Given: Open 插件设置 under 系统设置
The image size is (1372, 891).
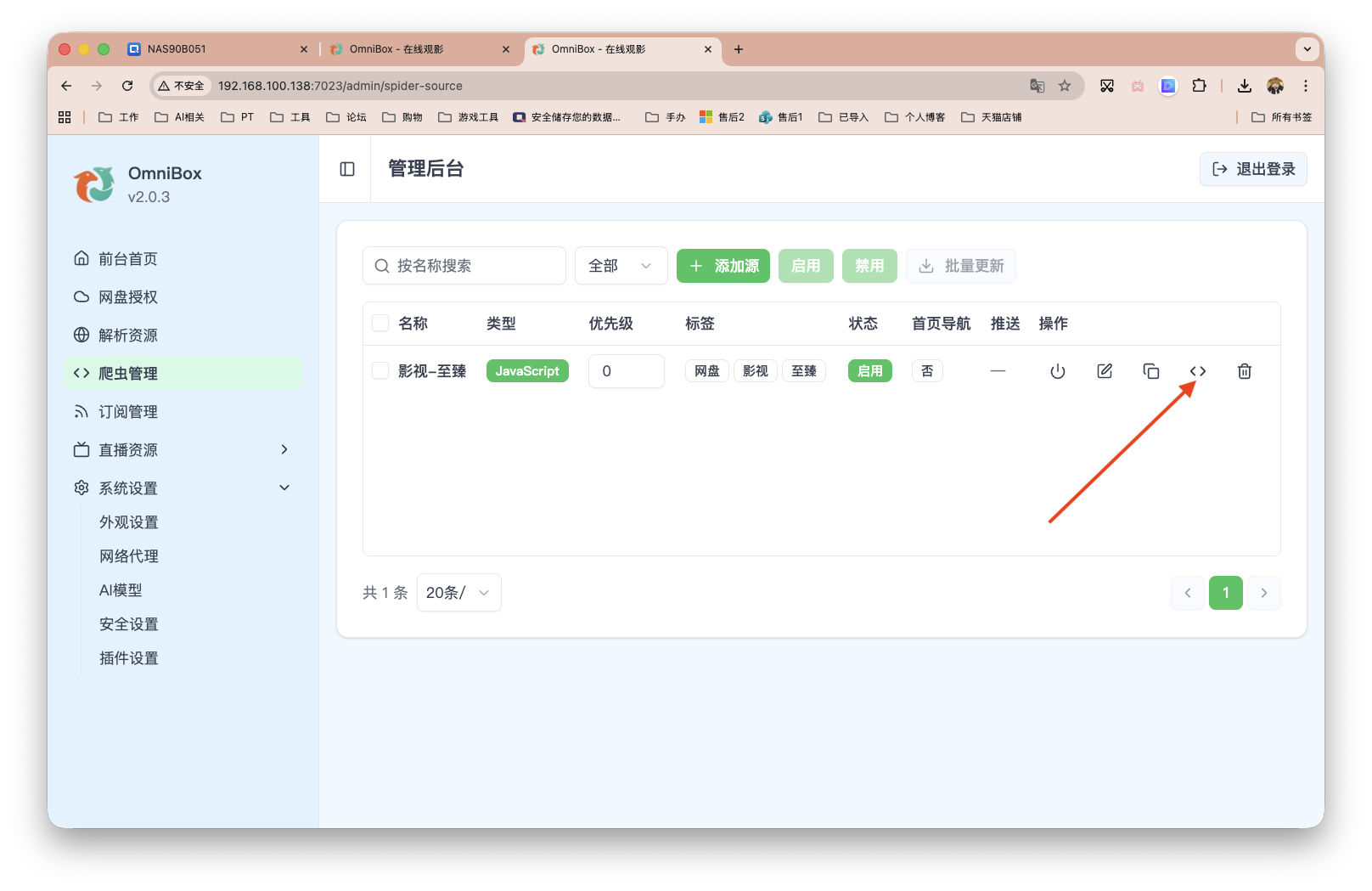Looking at the screenshot, I should point(128,657).
